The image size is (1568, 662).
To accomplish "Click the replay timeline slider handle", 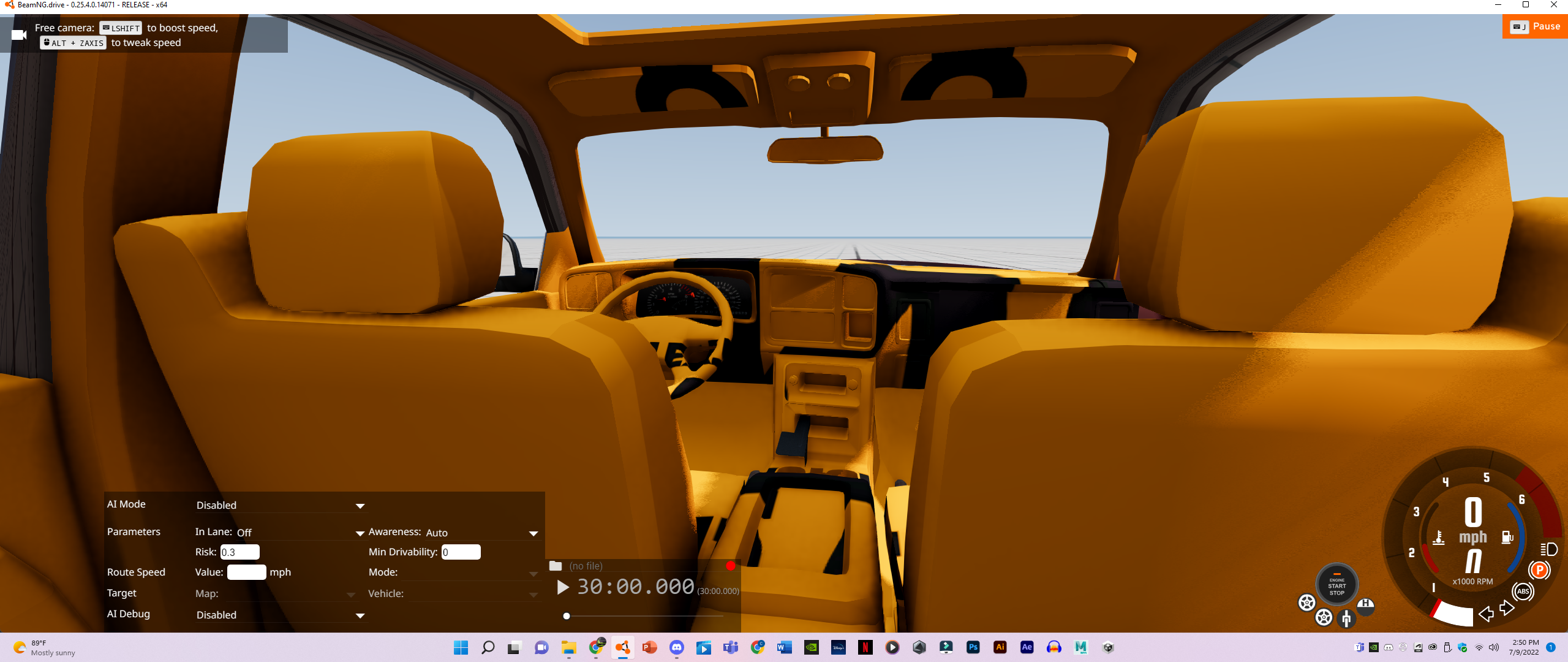I will click(567, 616).
